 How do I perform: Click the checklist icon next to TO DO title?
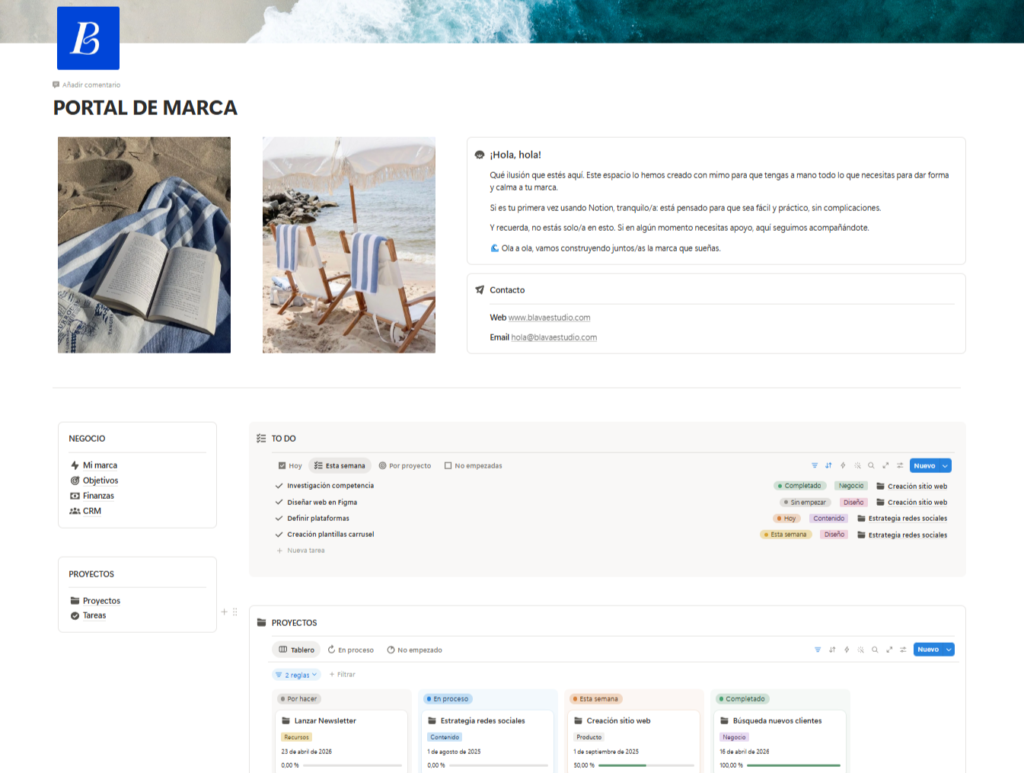point(261,438)
